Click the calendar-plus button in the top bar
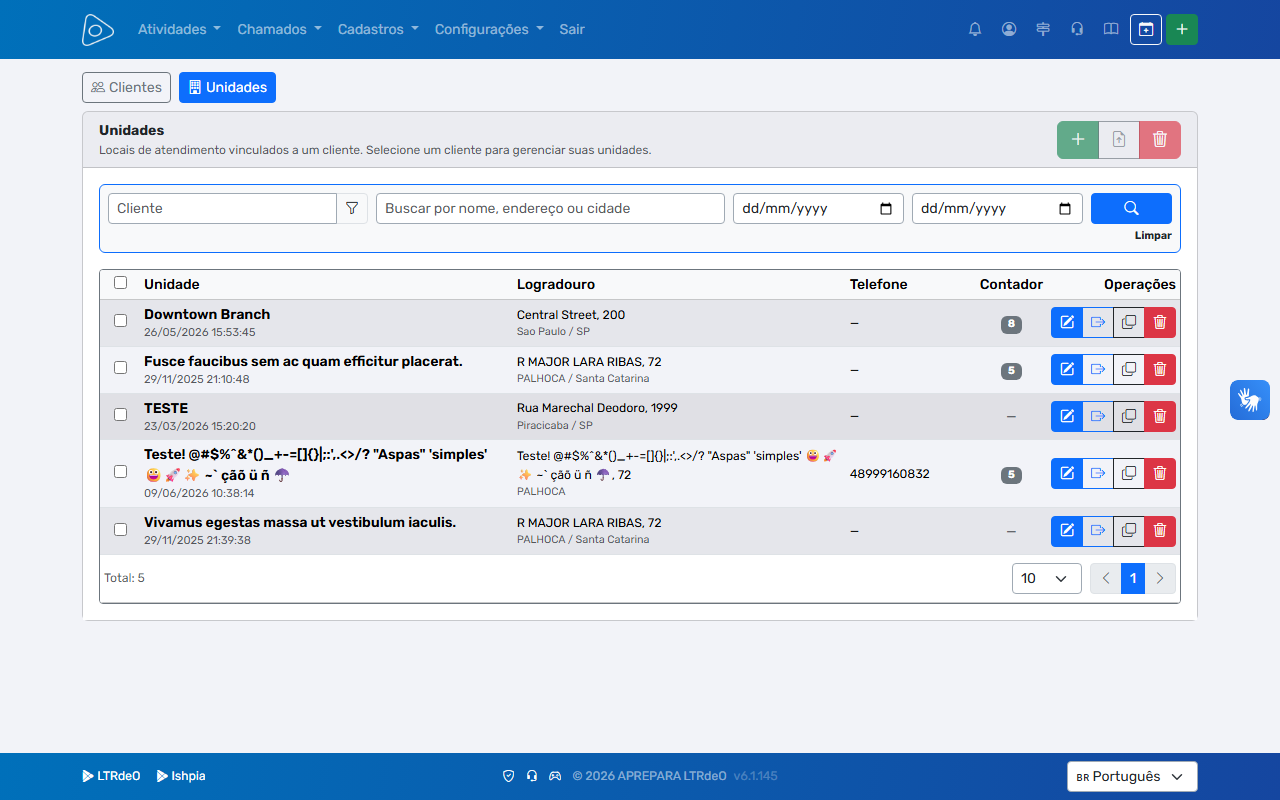 (x=1146, y=29)
